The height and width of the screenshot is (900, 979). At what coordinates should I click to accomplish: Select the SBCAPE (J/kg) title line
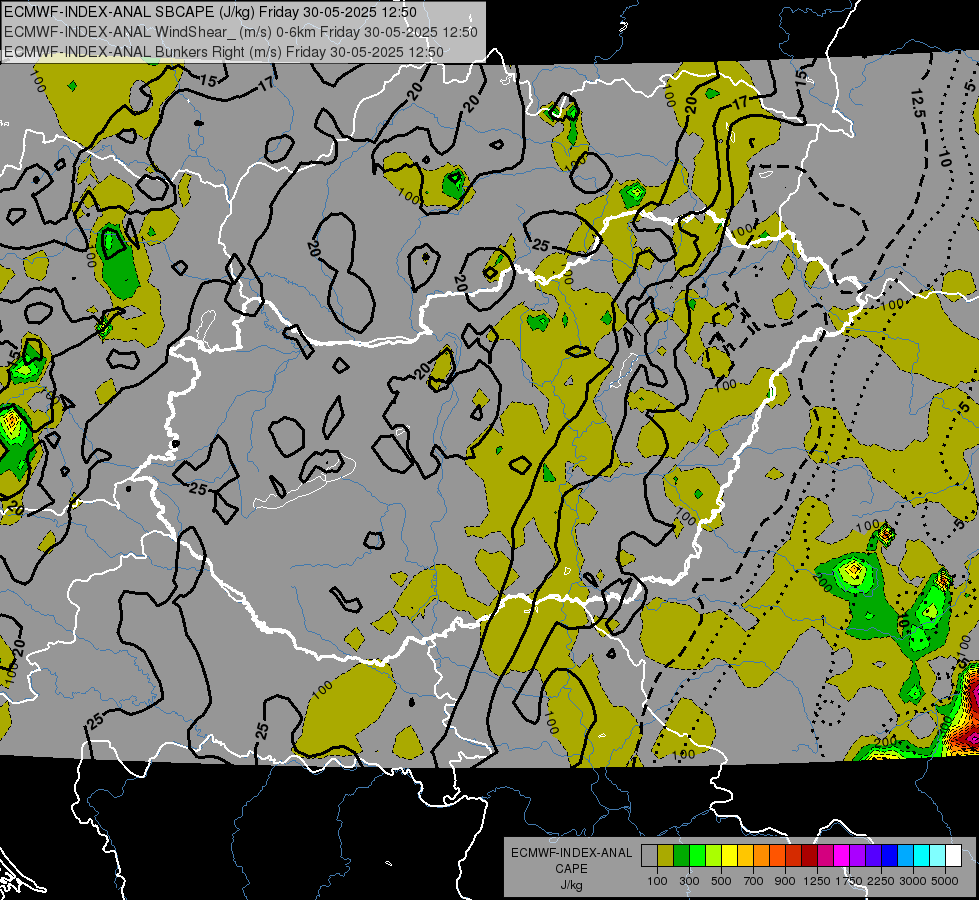click(210, 12)
